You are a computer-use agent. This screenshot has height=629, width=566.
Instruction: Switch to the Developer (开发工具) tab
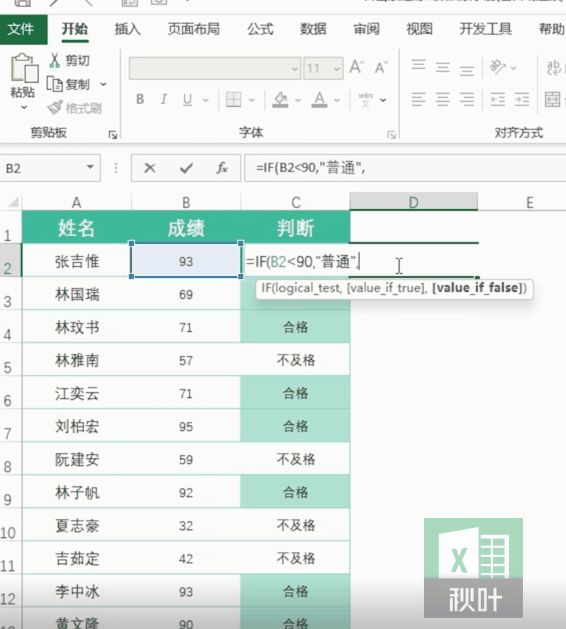click(x=486, y=29)
